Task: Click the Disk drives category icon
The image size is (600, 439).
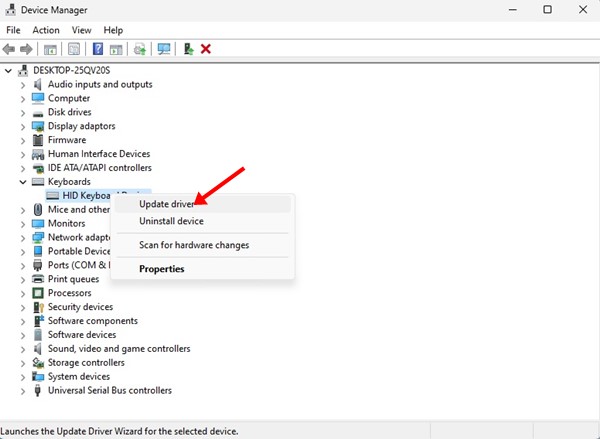Action: pyautogui.click(x=38, y=113)
